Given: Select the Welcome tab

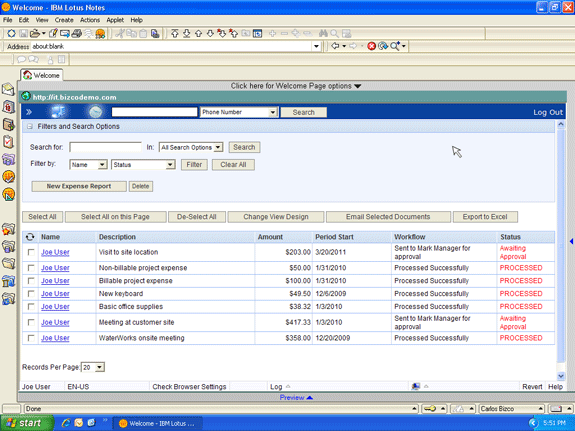Looking at the screenshot, I should (41, 75).
